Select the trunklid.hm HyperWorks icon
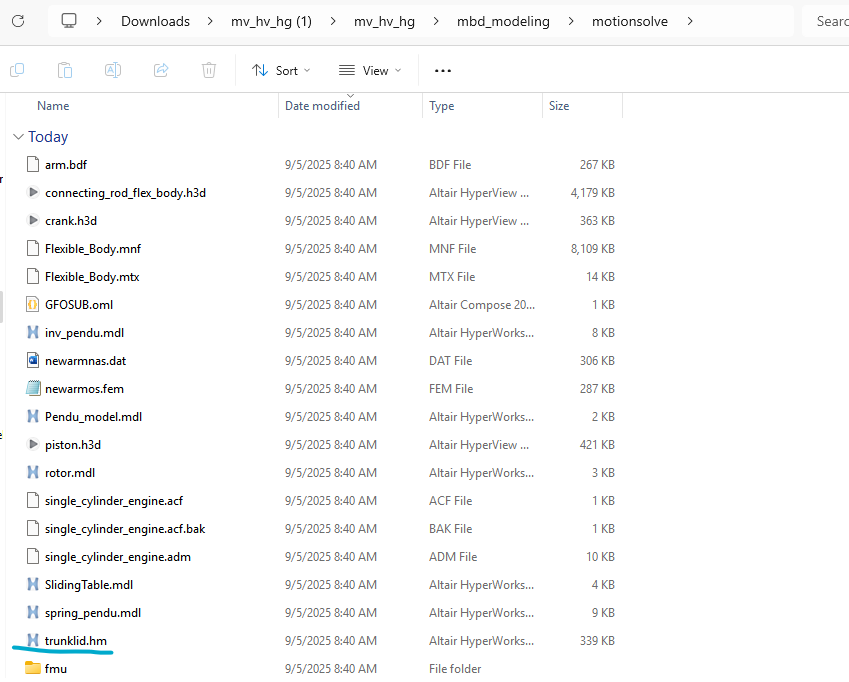 click(x=33, y=640)
